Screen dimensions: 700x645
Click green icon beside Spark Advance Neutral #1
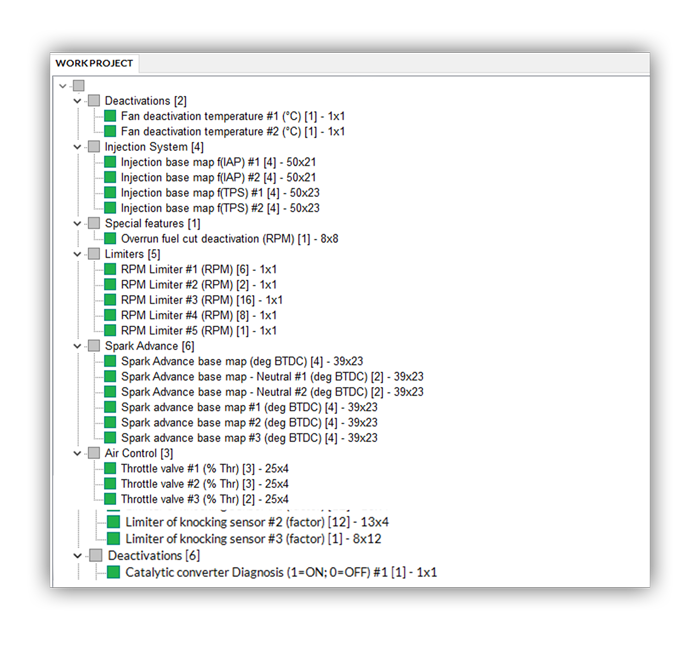click(x=110, y=377)
